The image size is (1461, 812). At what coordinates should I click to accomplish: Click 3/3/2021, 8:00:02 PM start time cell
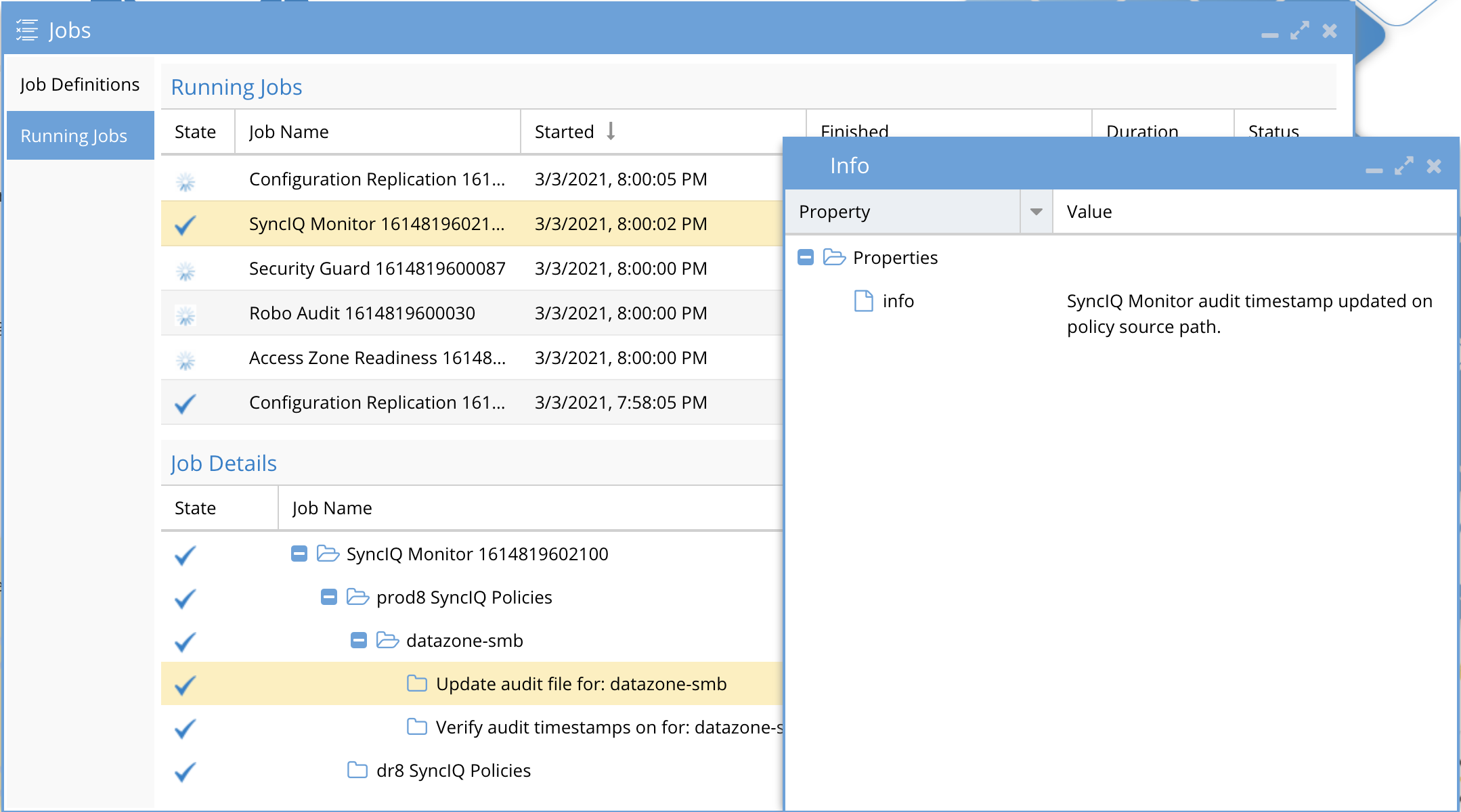point(621,224)
